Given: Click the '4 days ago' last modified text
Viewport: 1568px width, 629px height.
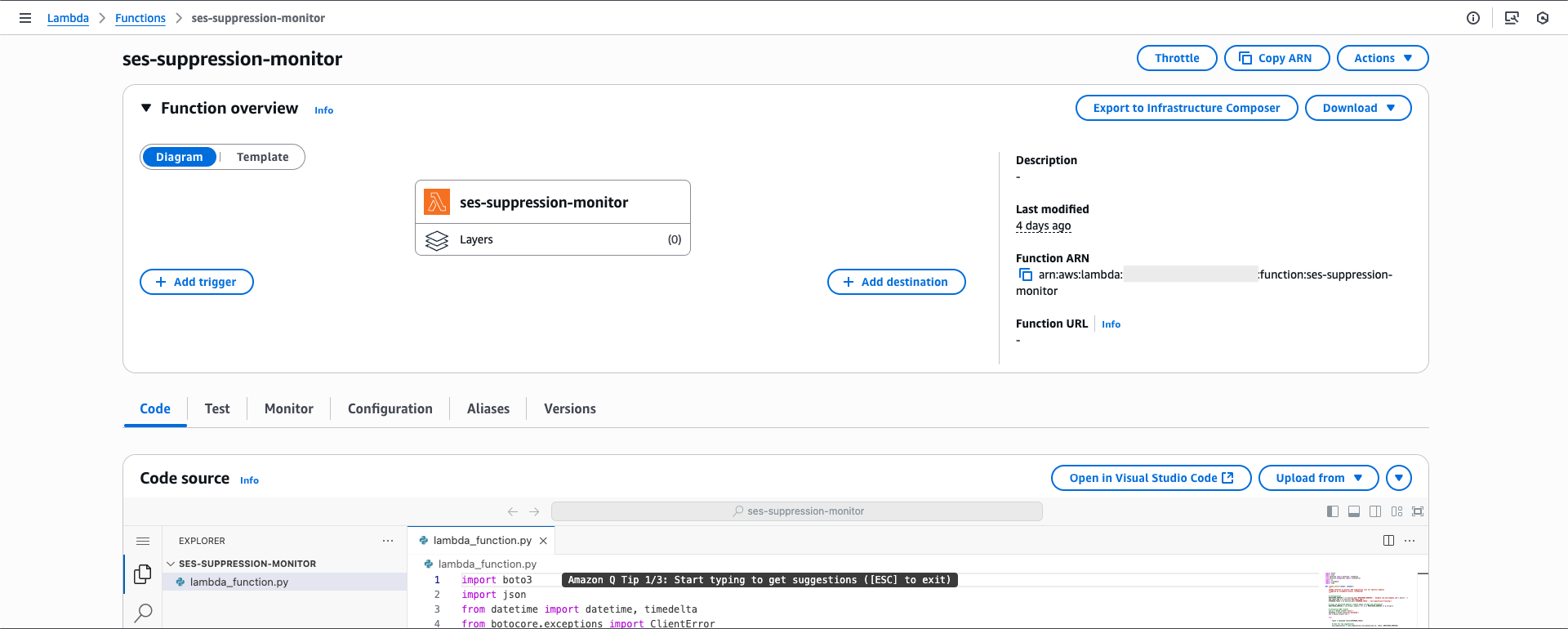Looking at the screenshot, I should (1043, 226).
